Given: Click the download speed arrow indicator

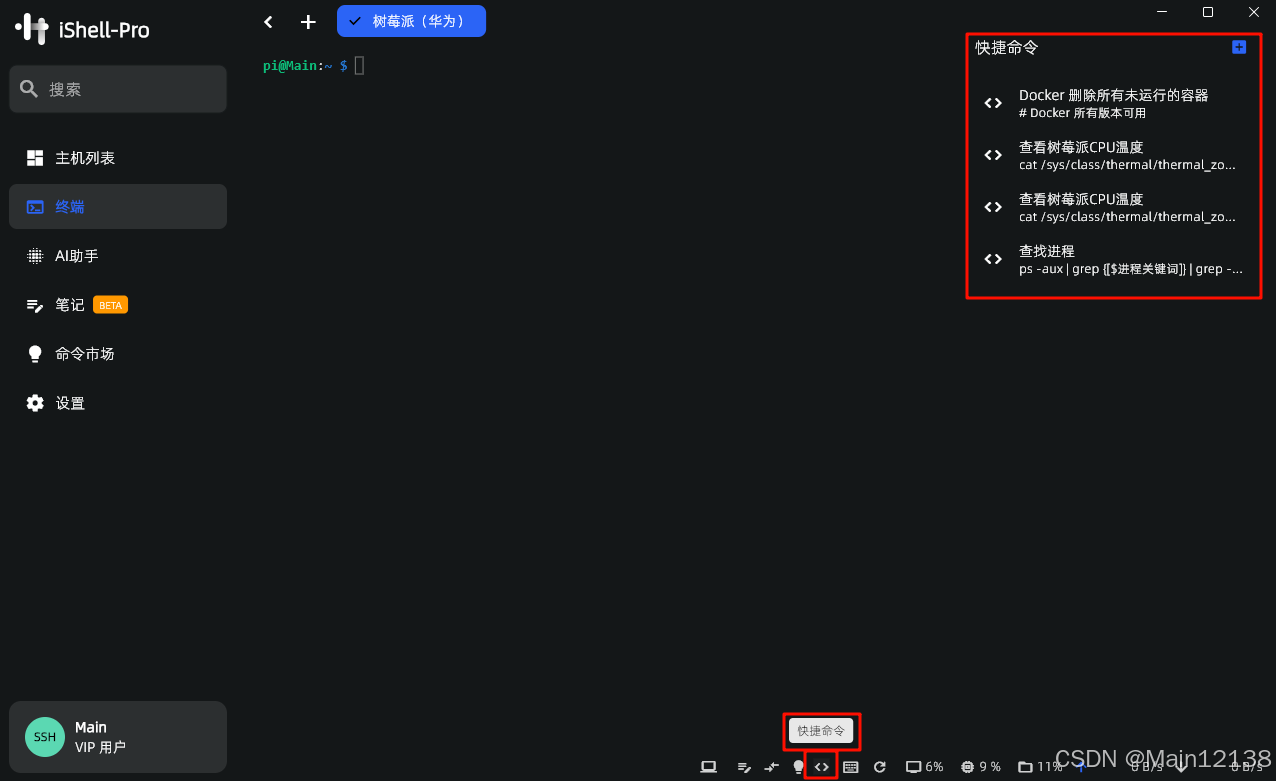Looking at the screenshot, I should 1181,767.
